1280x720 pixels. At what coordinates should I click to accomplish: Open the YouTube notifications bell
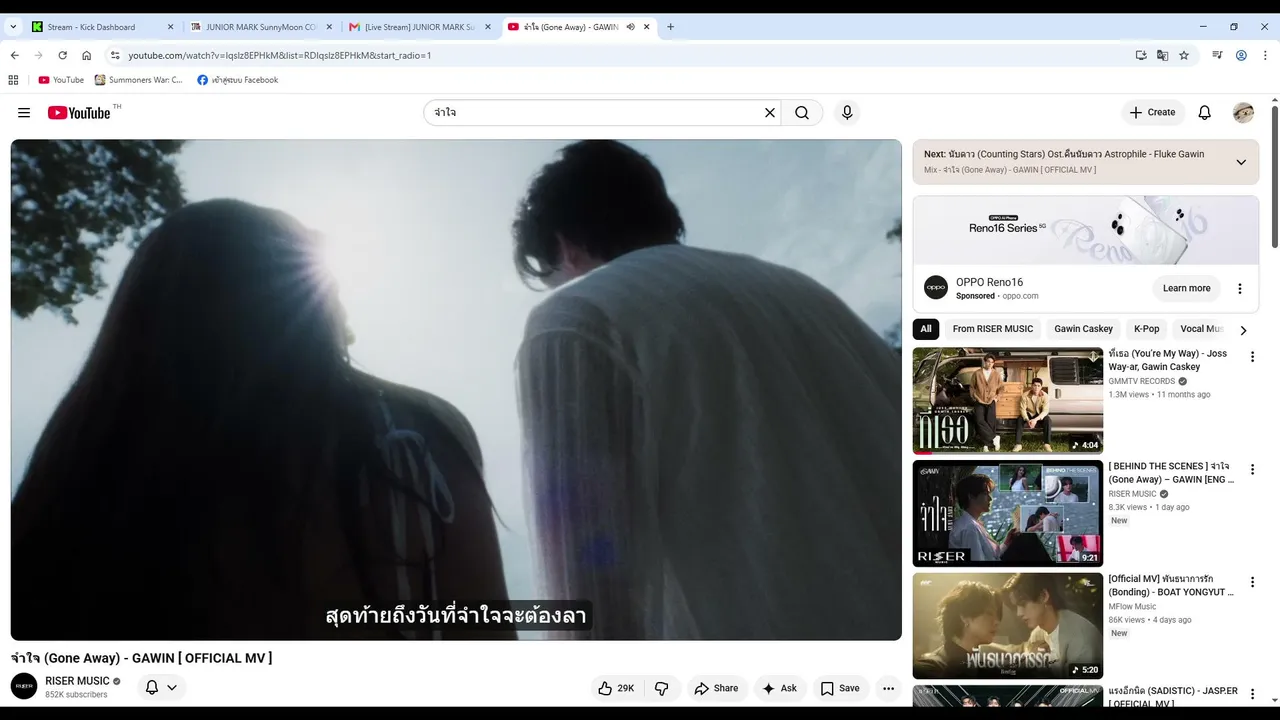point(1205,113)
